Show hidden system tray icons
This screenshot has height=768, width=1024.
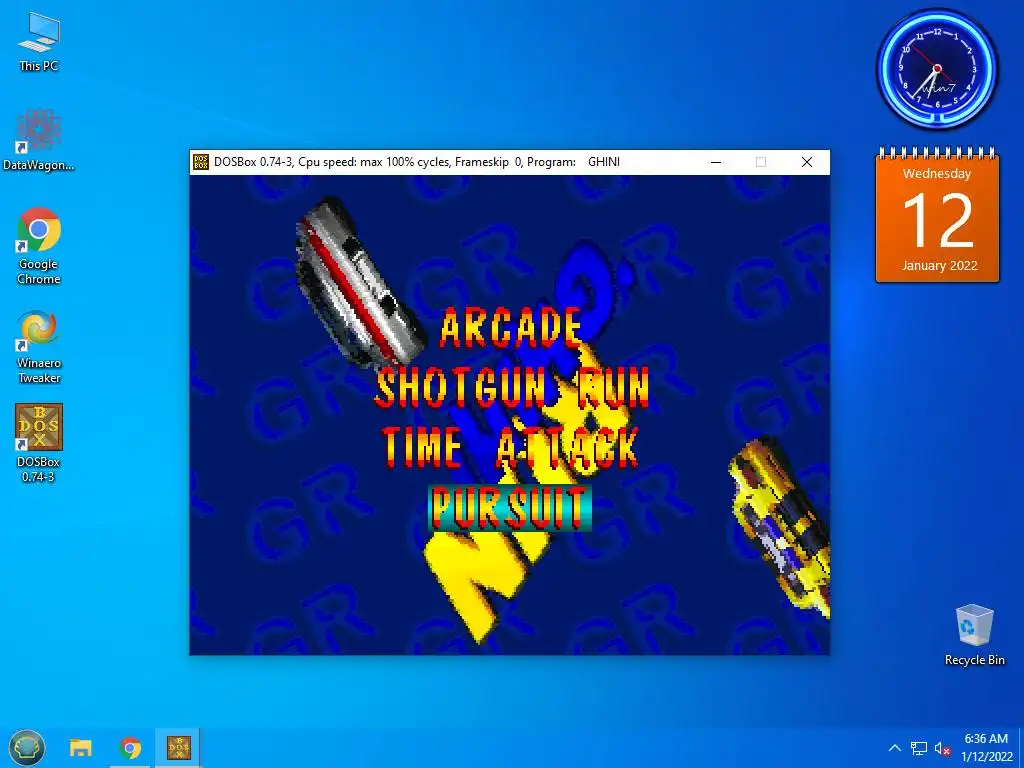(895, 748)
